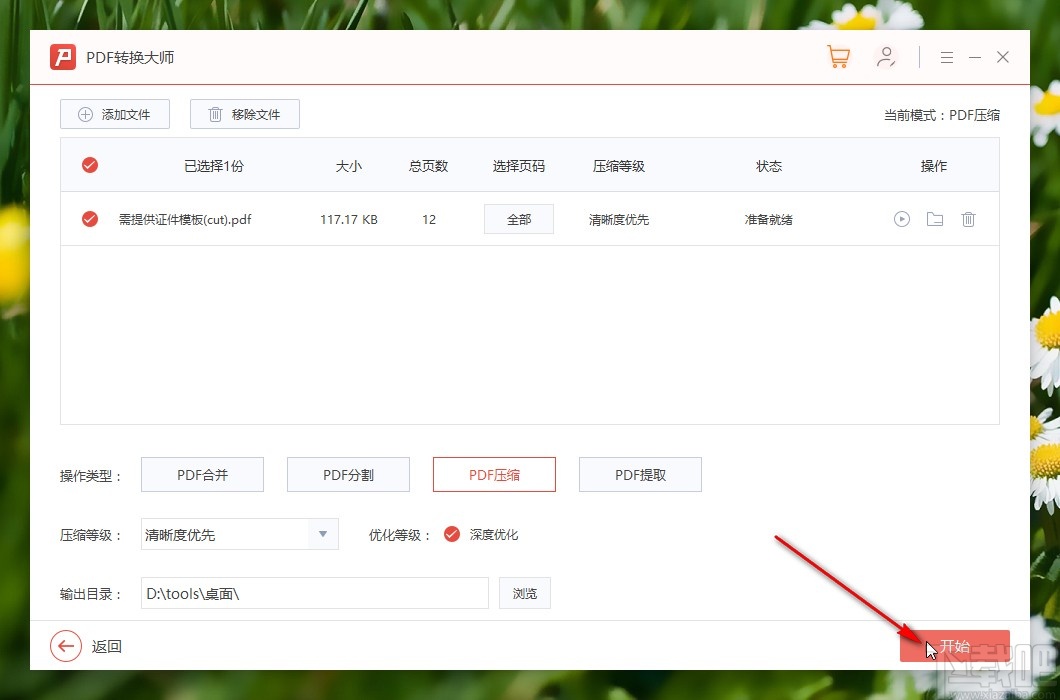Click the 开始 button to start compressing

953,646
